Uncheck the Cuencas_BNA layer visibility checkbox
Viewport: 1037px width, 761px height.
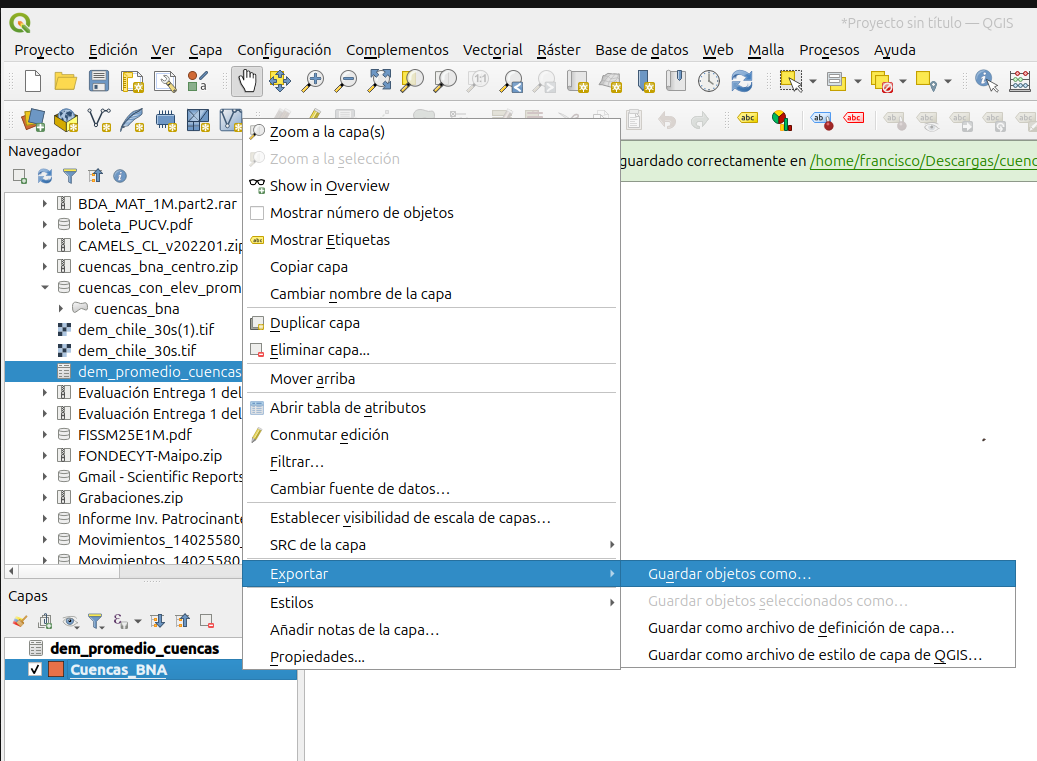[x=36, y=670]
